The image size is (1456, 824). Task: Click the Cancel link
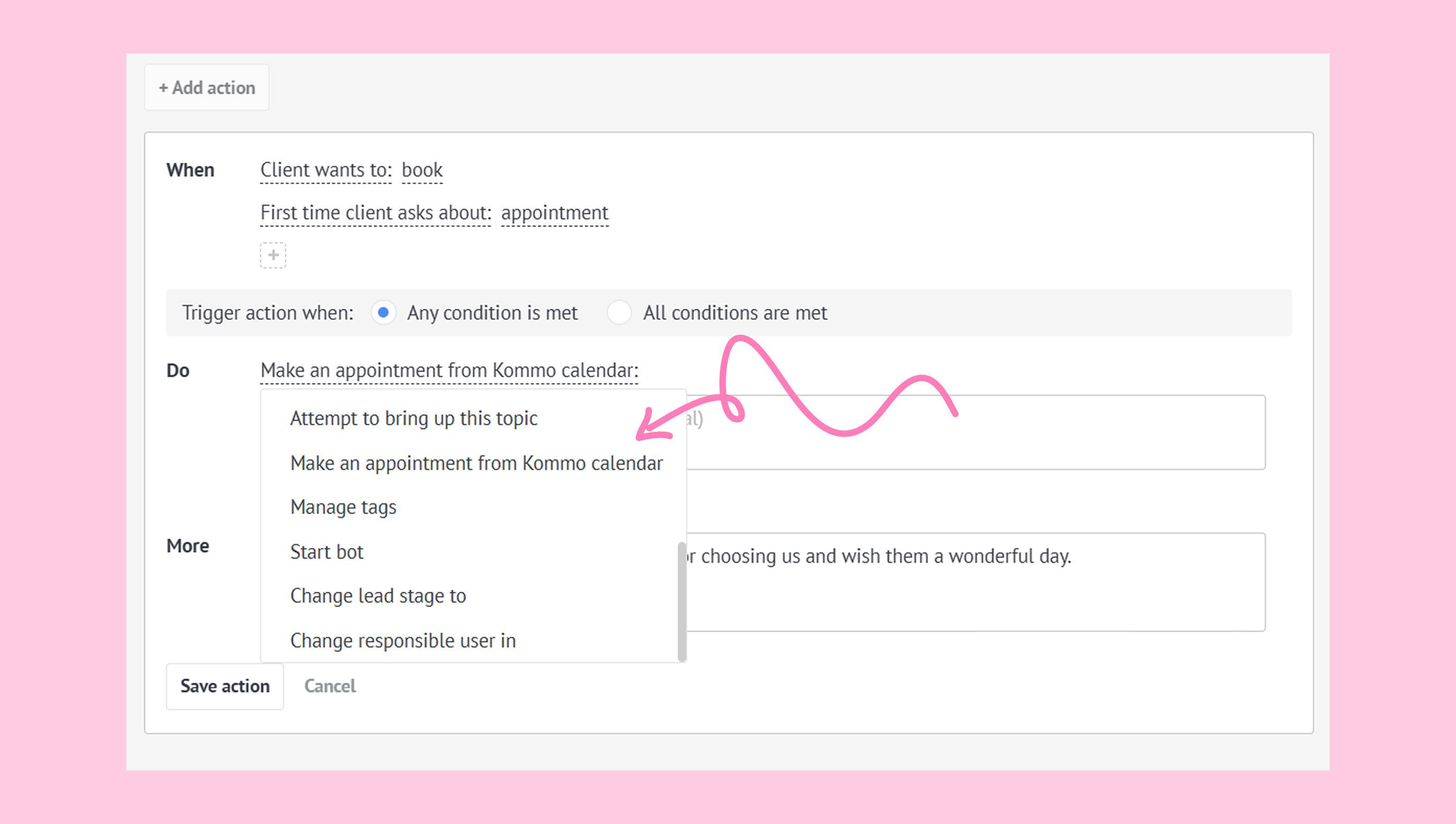point(329,686)
